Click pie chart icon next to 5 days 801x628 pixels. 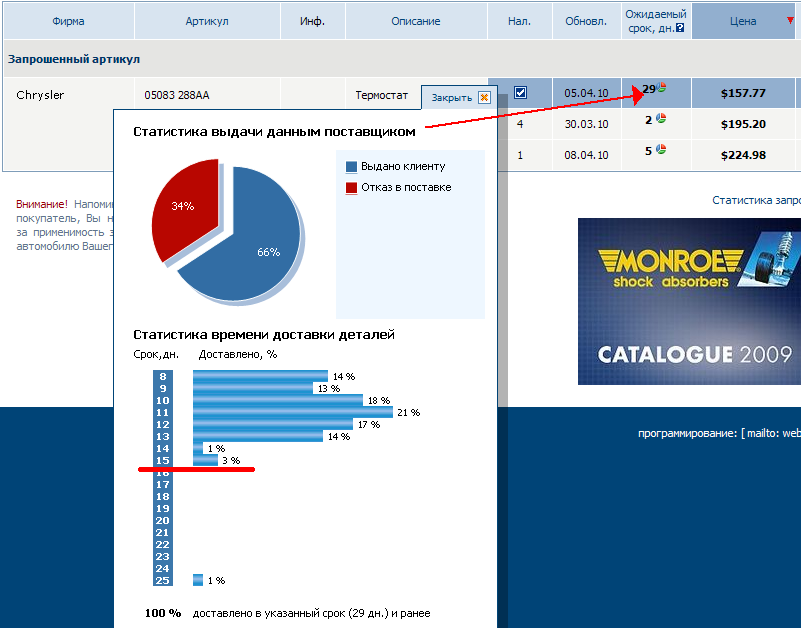[x=661, y=150]
